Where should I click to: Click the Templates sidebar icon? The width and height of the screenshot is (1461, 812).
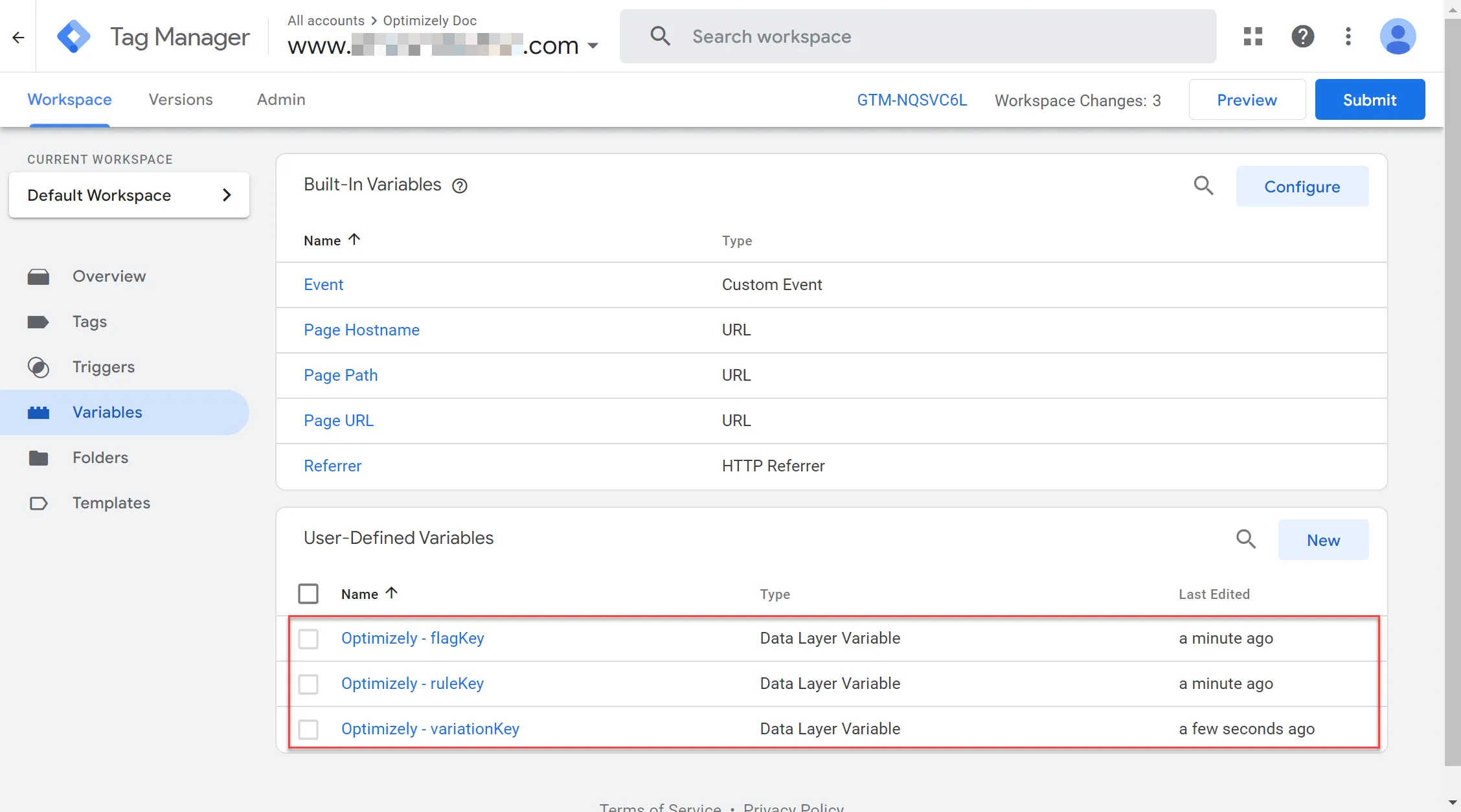[x=38, y=503]
